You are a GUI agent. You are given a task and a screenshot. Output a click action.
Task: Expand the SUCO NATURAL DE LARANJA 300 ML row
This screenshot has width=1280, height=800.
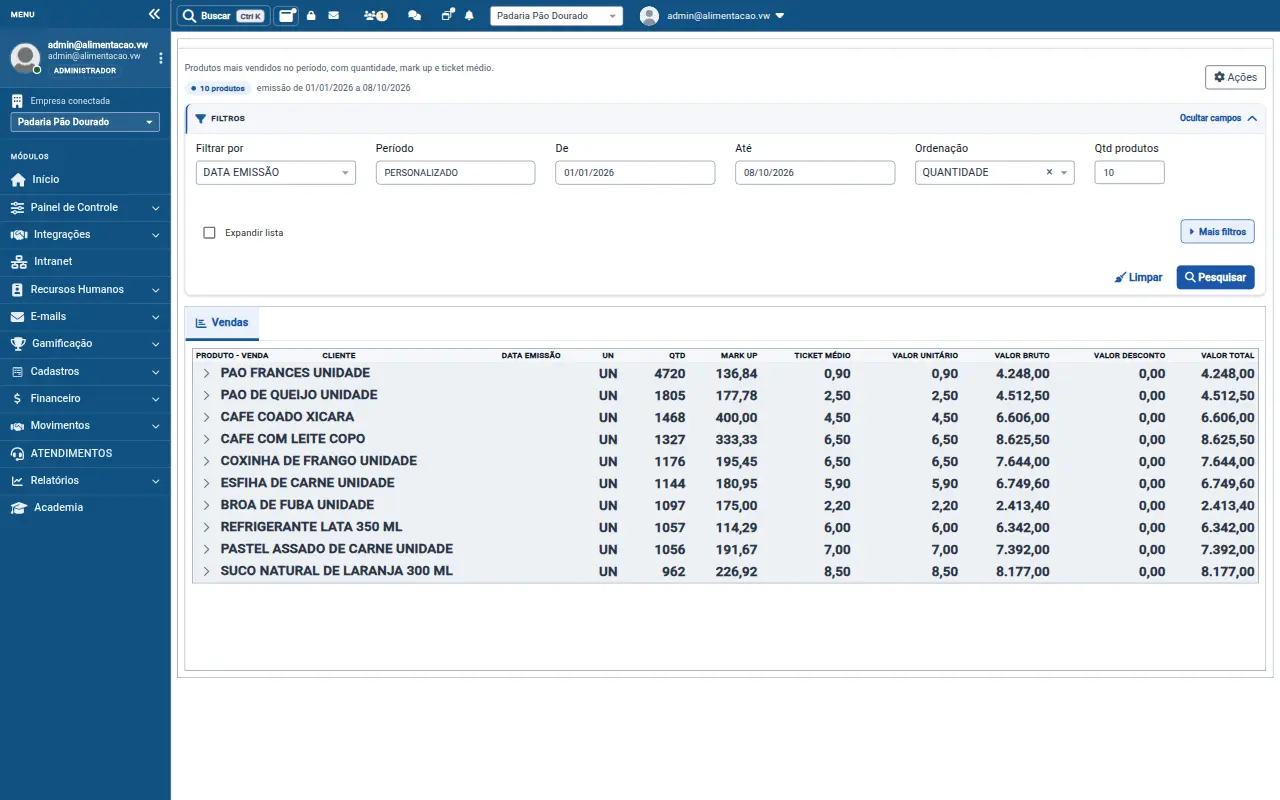[206, 571]
